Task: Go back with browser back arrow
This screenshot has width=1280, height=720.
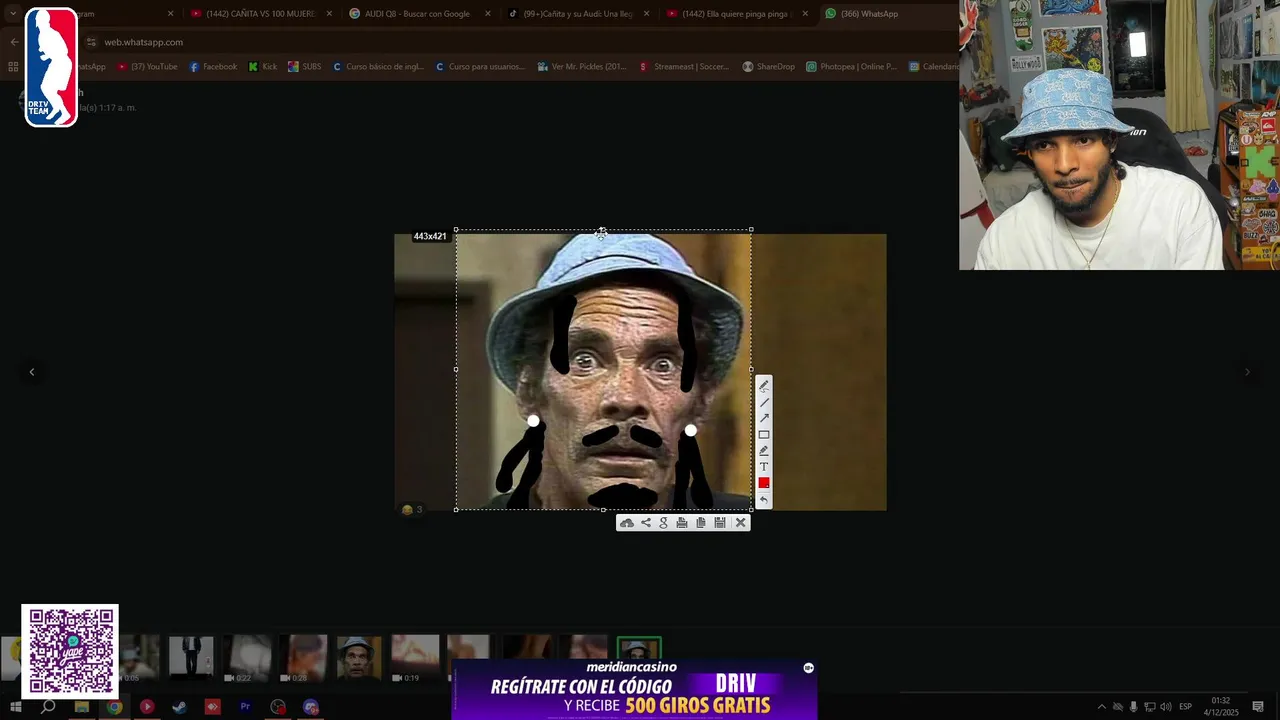Action: click(x=14, y=42)
